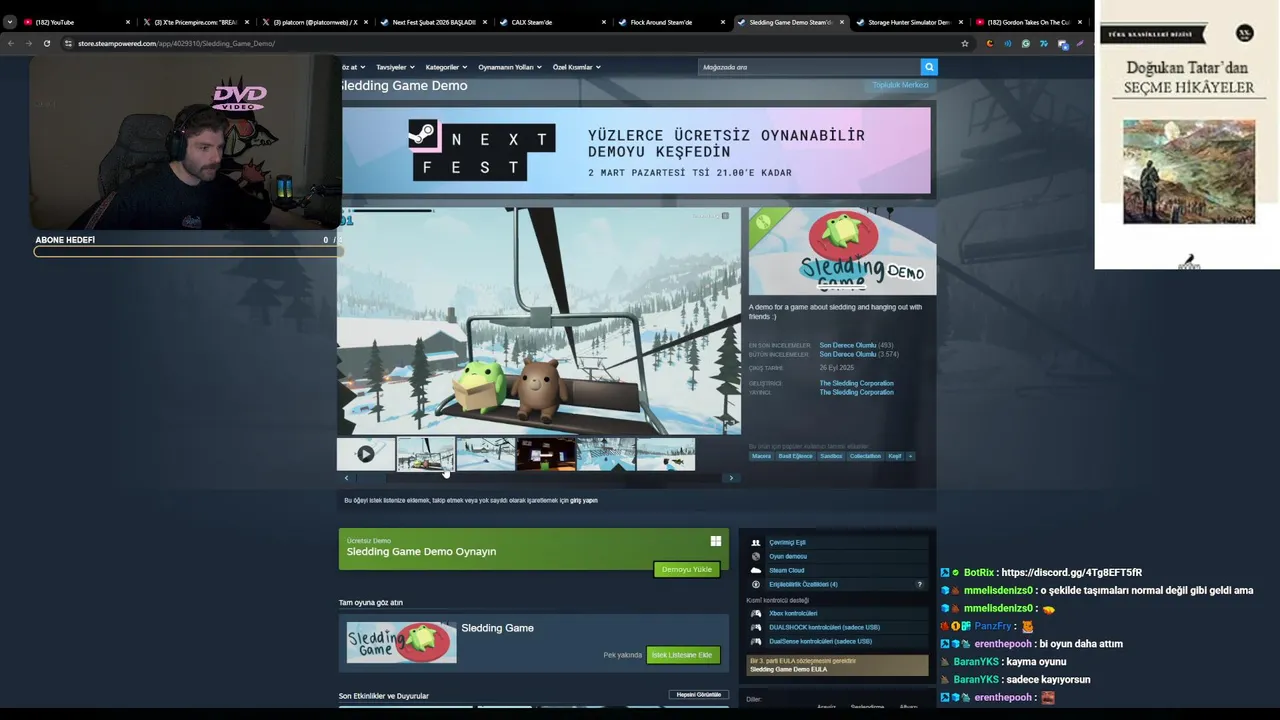Click the store search magnifier icon
Viewport: 1280px width, 720px height.
929,67
